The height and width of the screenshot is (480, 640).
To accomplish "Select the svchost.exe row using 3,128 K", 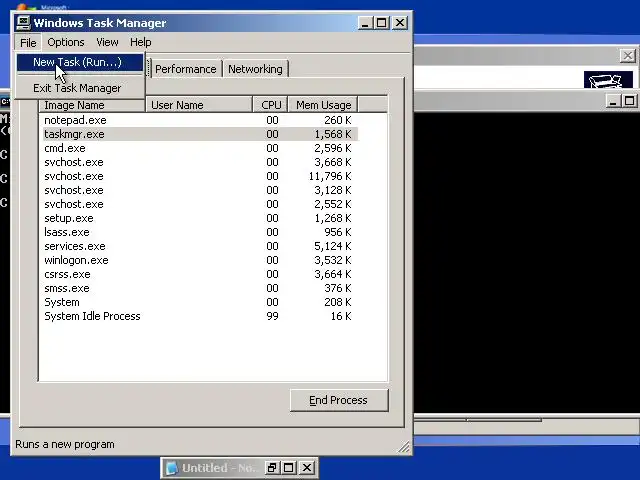I will tap(200, 190).
